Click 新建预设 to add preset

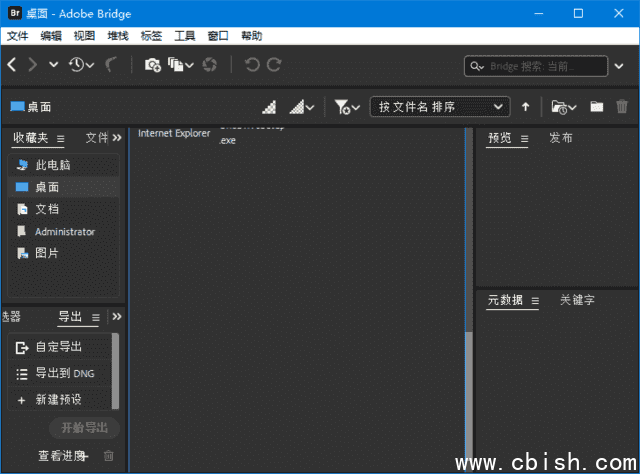point(60,400)
